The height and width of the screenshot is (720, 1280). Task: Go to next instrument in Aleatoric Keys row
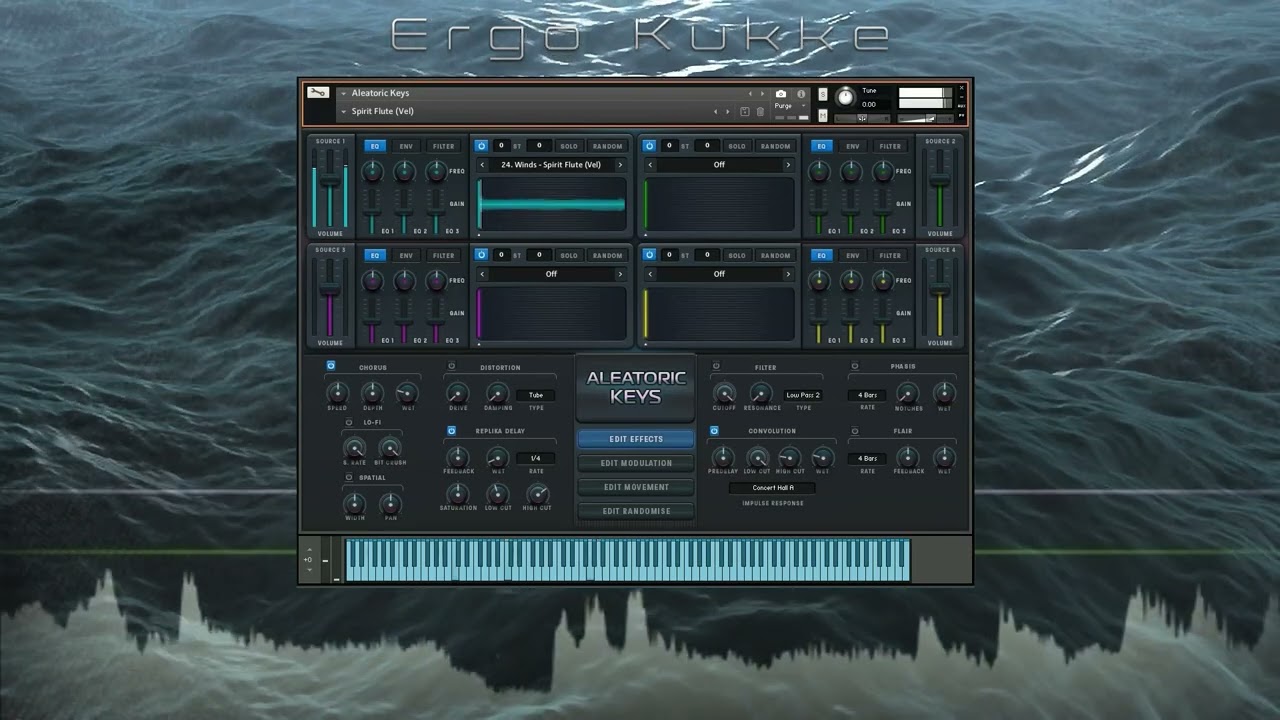[x=762, y=93]
